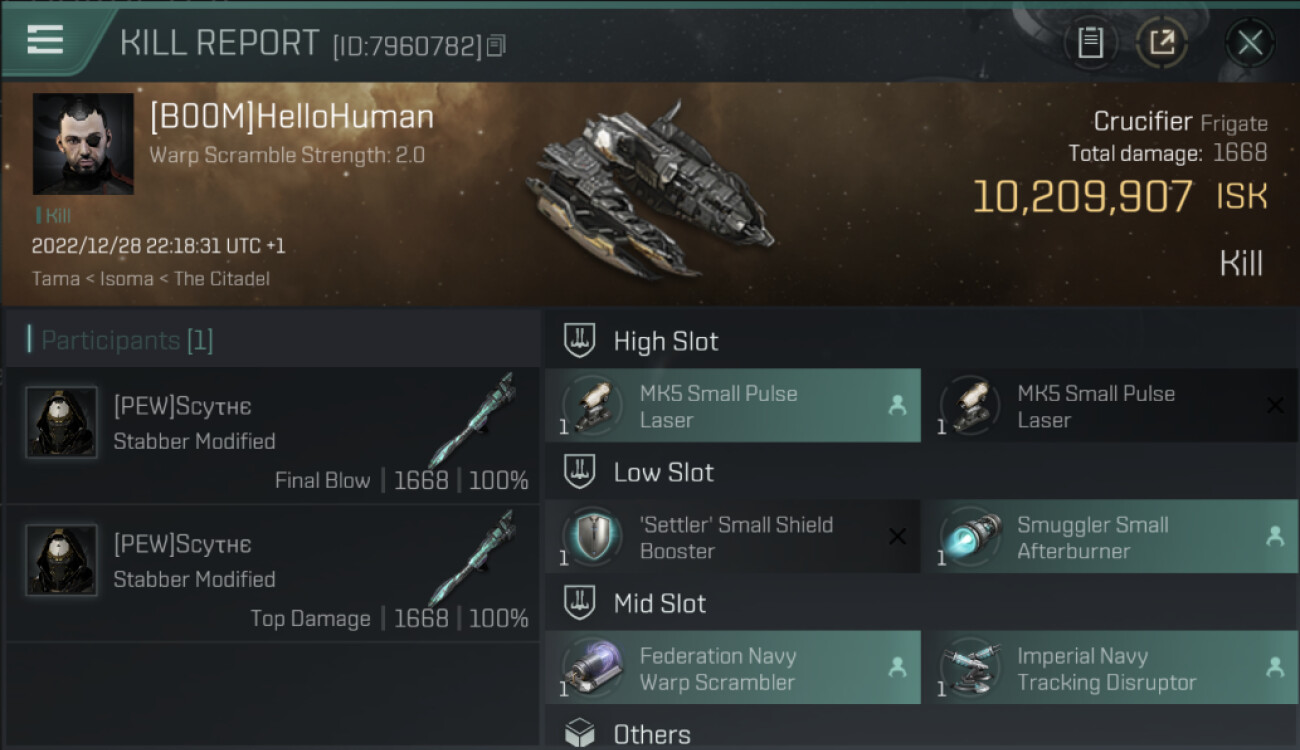Viewport: 1300px width, 750px height.
Task: Click the Crucifier ship image
Action: point(650,190)
